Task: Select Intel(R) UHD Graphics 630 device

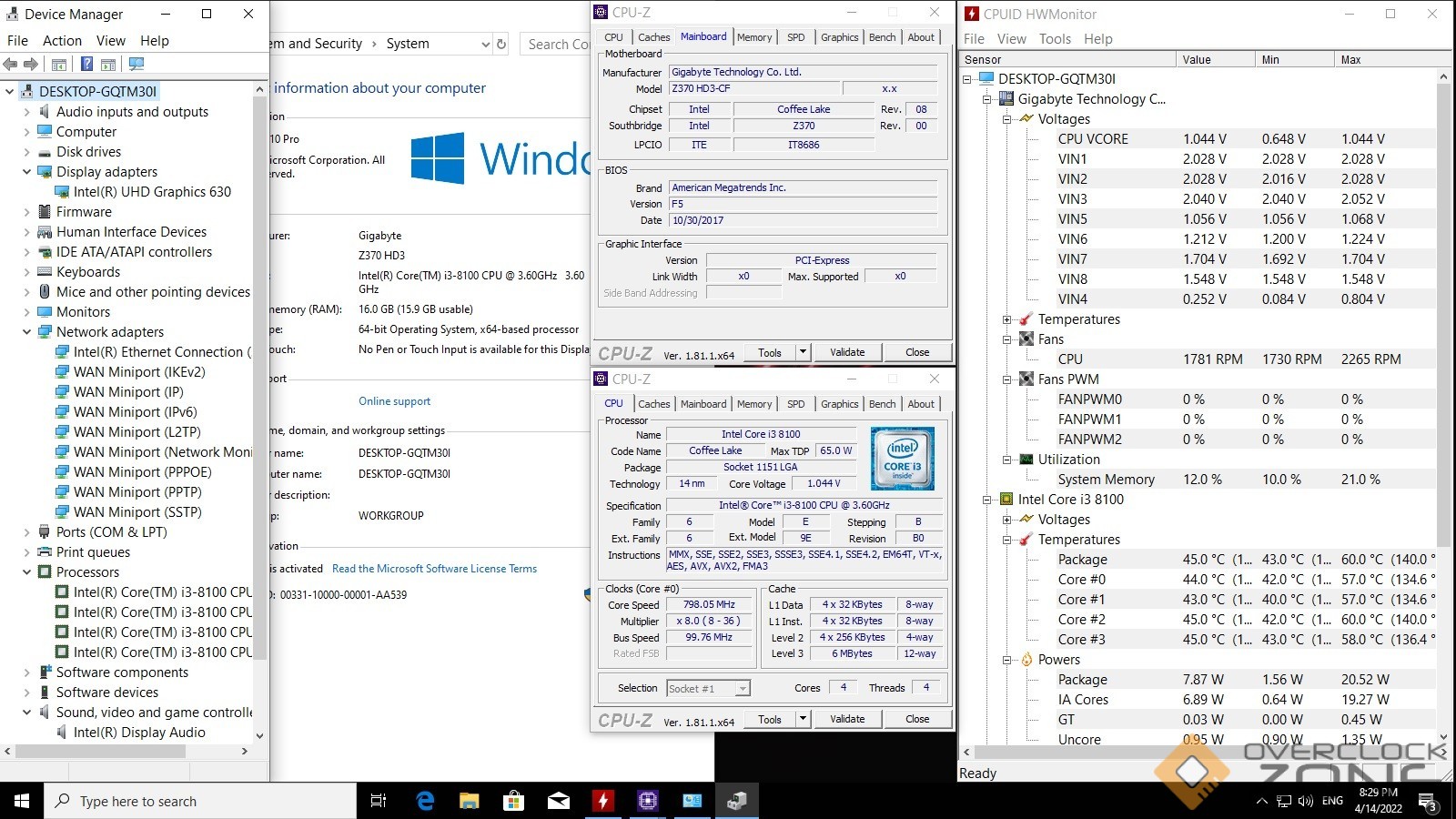Action: pyautogui.click(x=152, y=192)
